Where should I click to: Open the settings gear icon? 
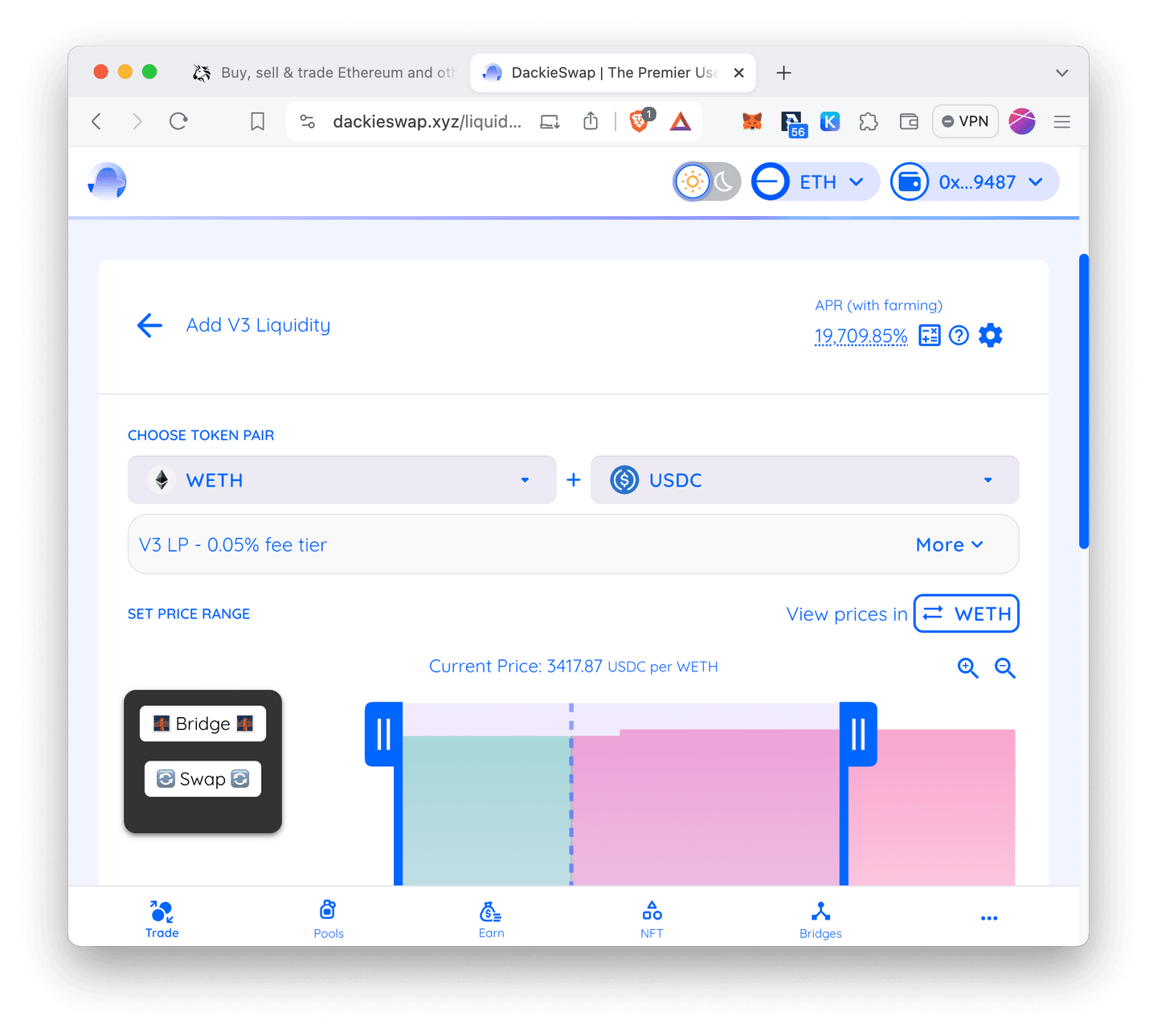pyautogui.click(x=991, y=336)
